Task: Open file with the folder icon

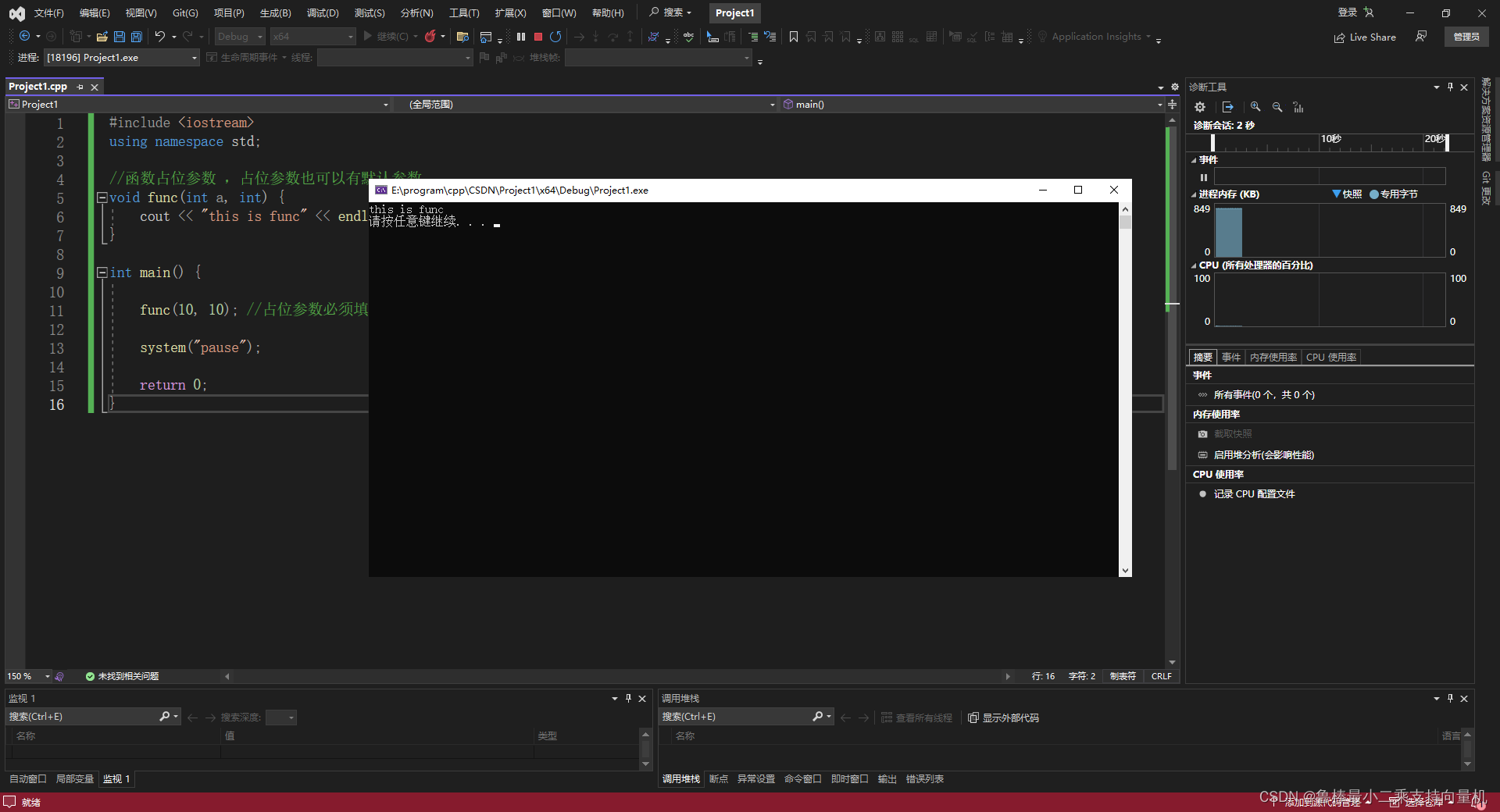Action: [102, 37]
